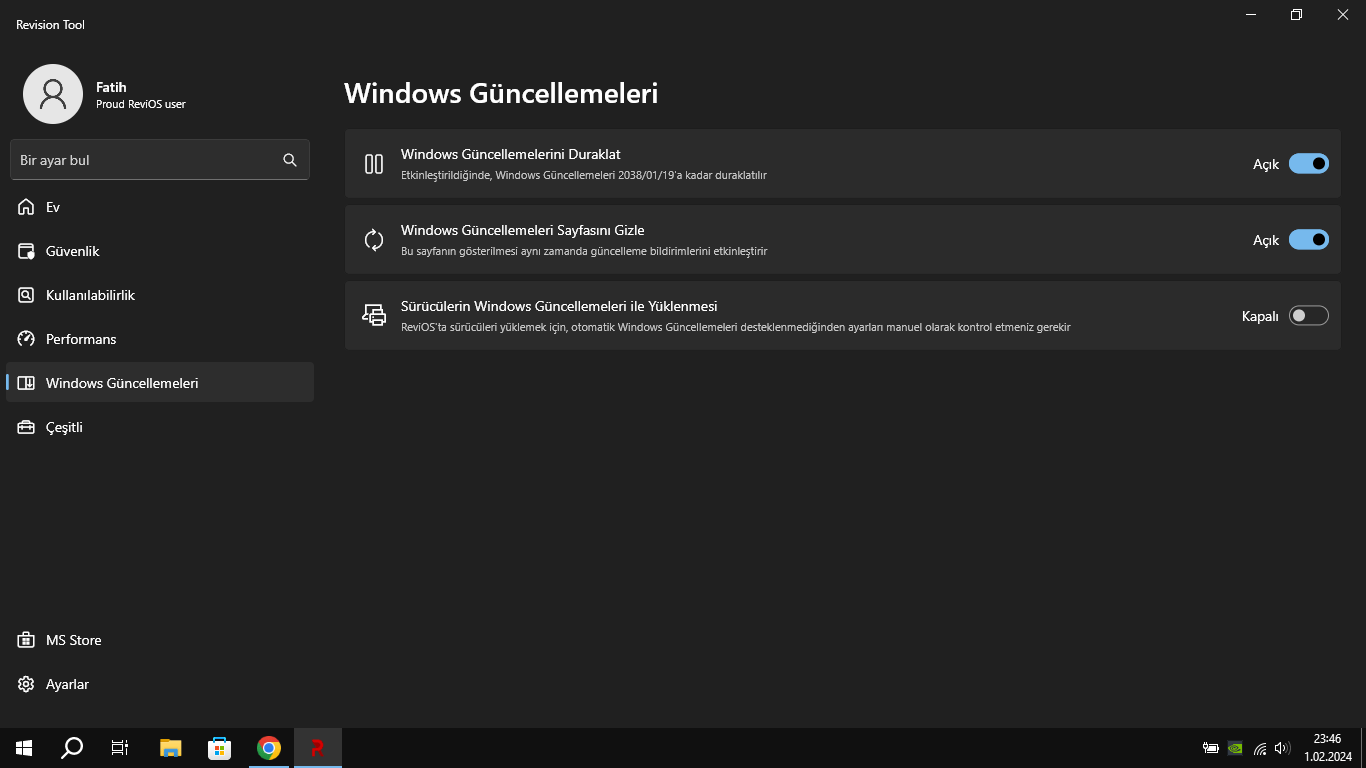This screenshot has width=1366, height=768.
Task: Click the description starting "ReviOS'ta sürücüleri yüklemek"
Action: 736,327
